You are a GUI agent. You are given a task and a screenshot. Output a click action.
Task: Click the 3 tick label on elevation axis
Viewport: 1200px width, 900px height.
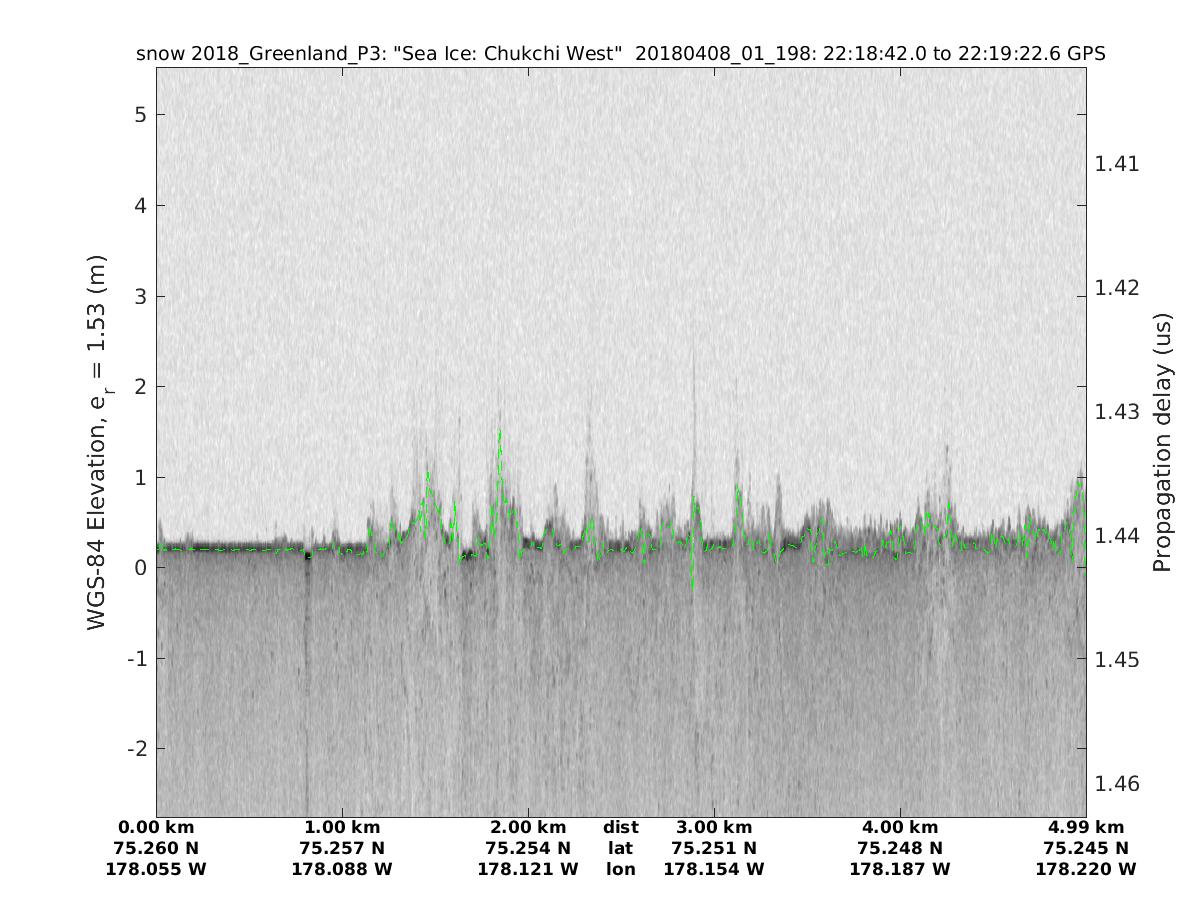142,297
